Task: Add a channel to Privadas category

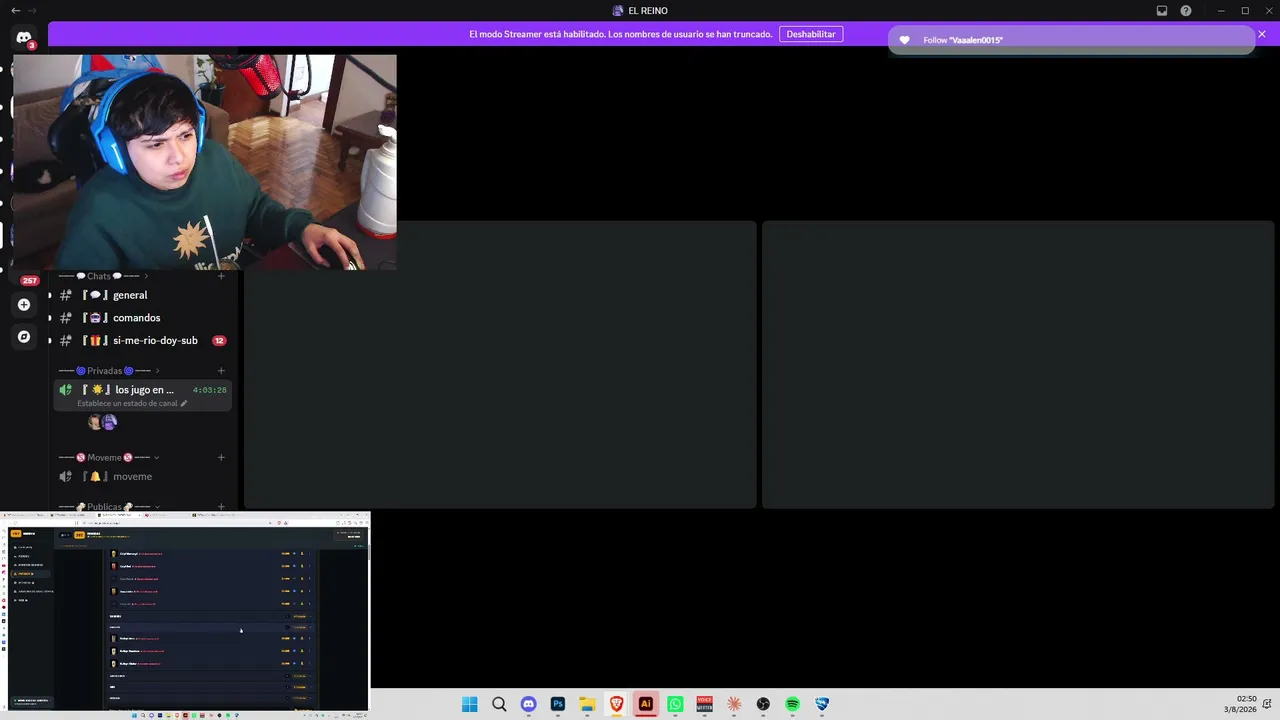Action: click(x=221, y=371)
